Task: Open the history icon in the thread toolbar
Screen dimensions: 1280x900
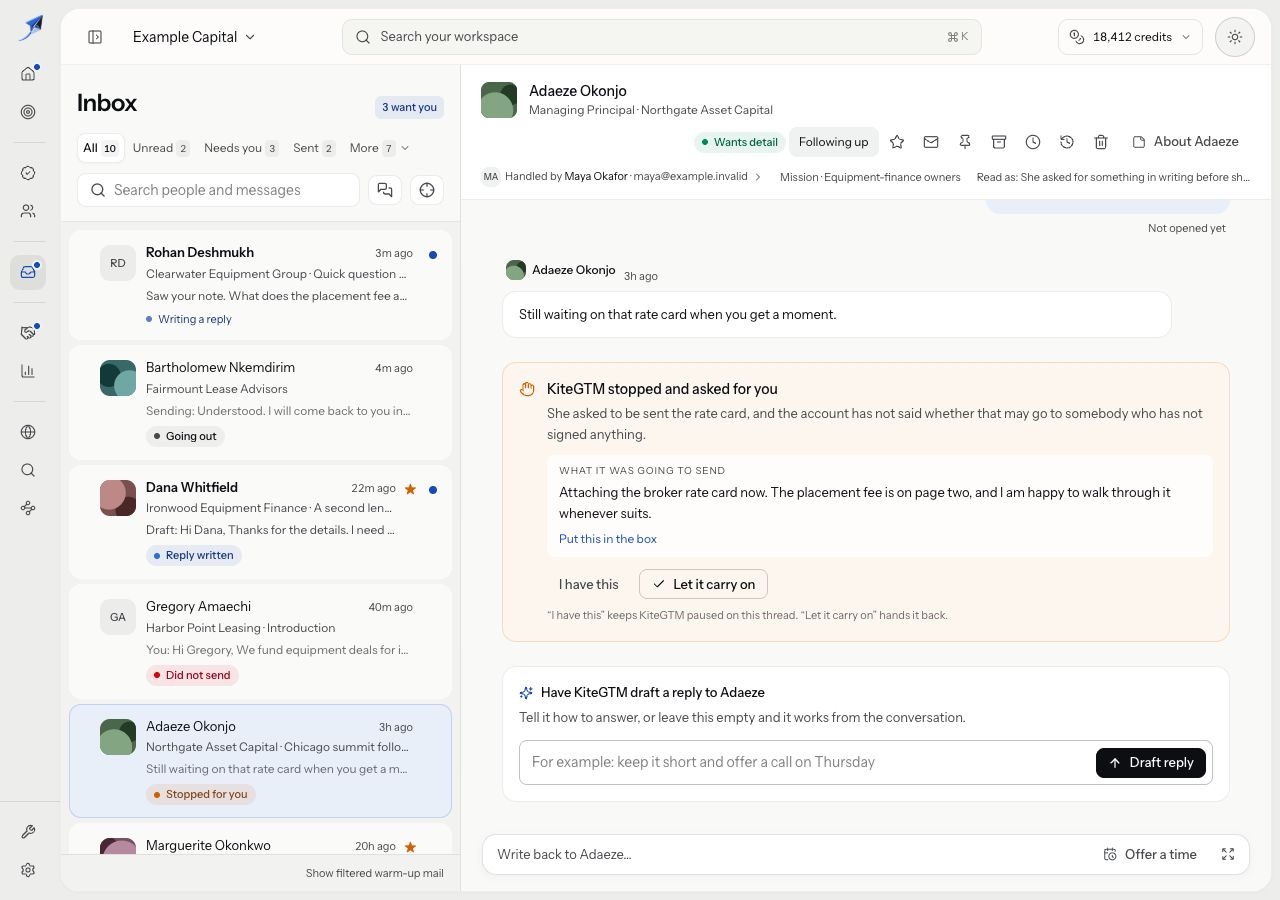Action: [1067, 142]
